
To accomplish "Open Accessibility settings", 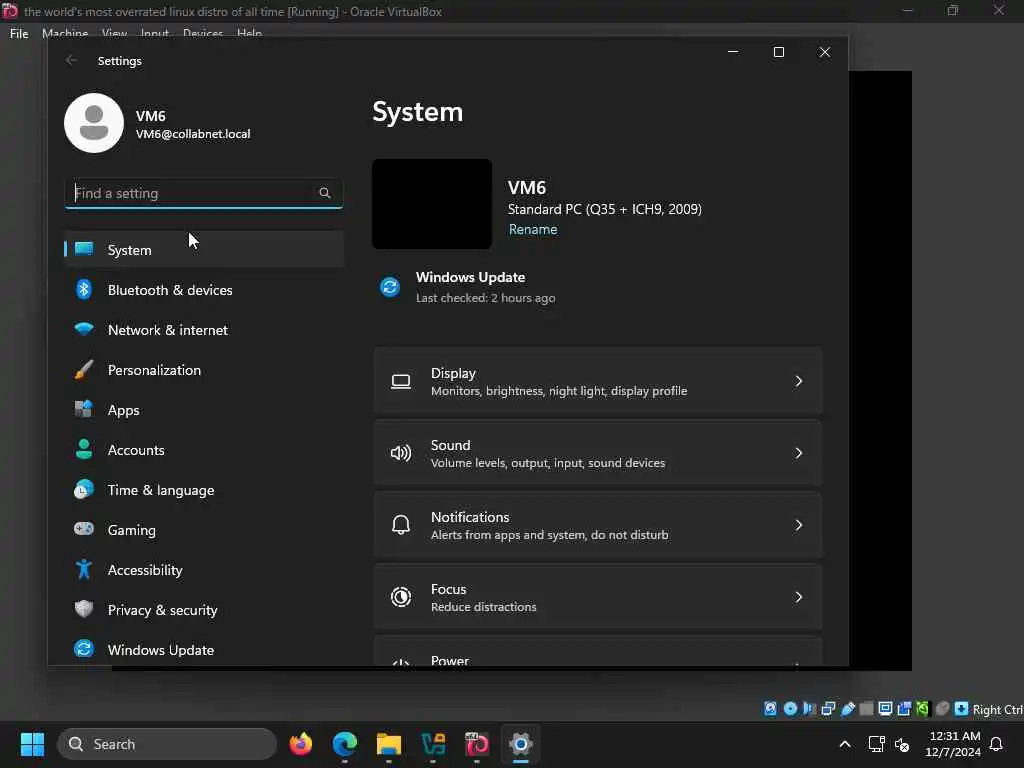I will 204,570.
